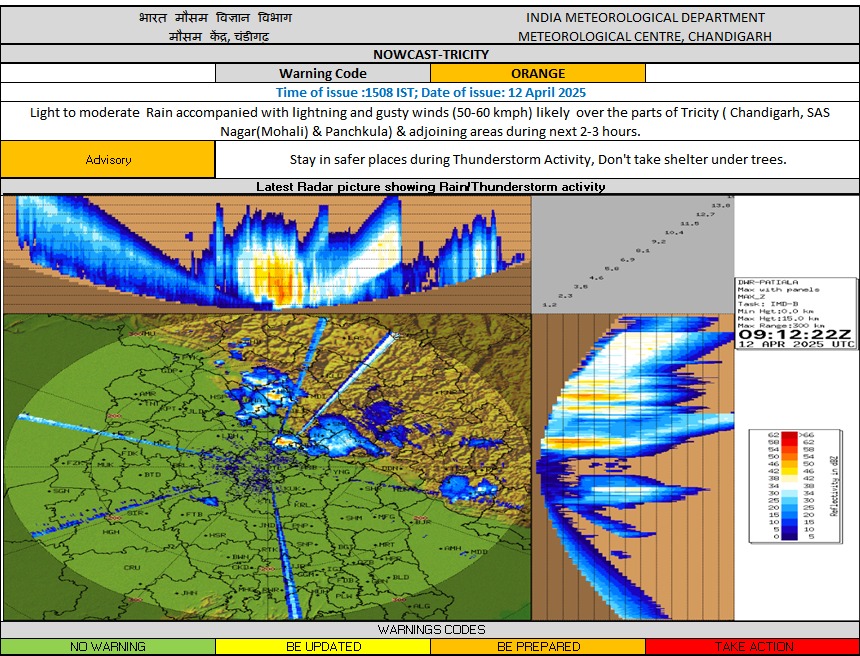Click the RTK station label on map
Viewport: 860px width, 656px height.
point(269,549)
